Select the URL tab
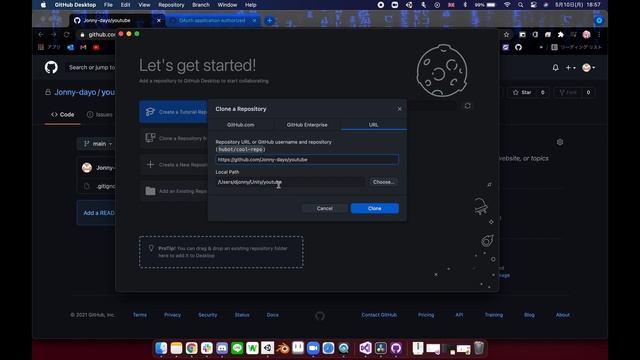Image resolution: width=640 pixels, height=360 pixels. click(x=373, y=124)
